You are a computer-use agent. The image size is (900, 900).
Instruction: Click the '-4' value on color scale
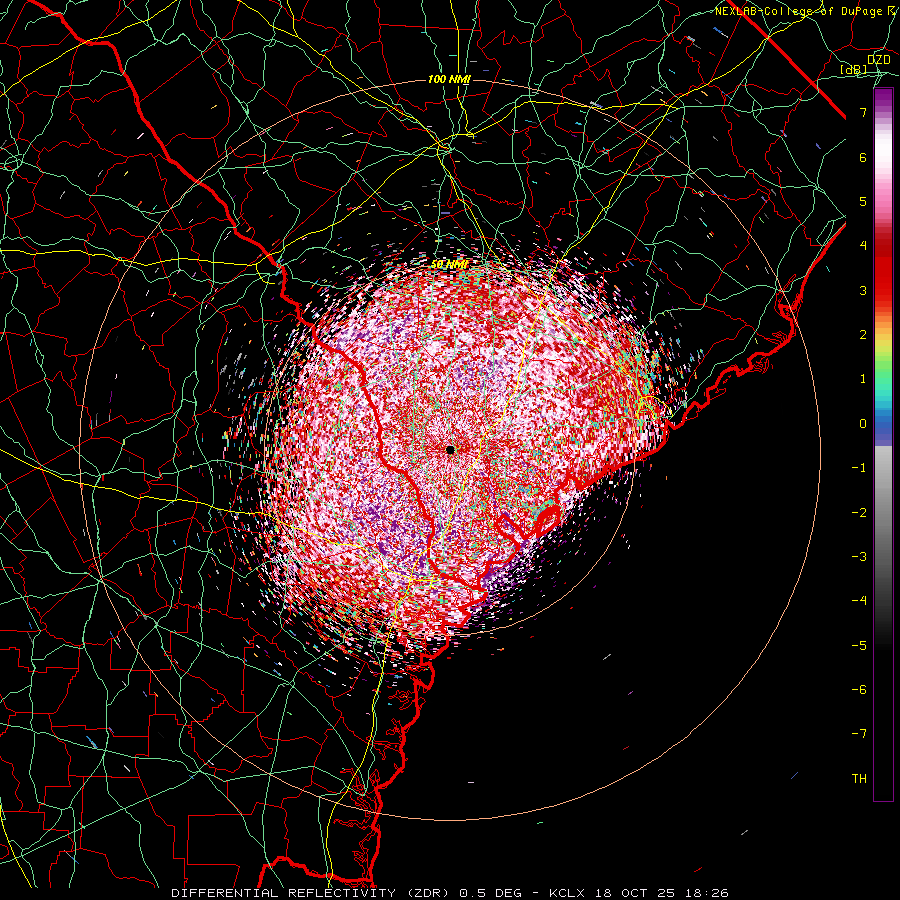[x=859, y=601]
